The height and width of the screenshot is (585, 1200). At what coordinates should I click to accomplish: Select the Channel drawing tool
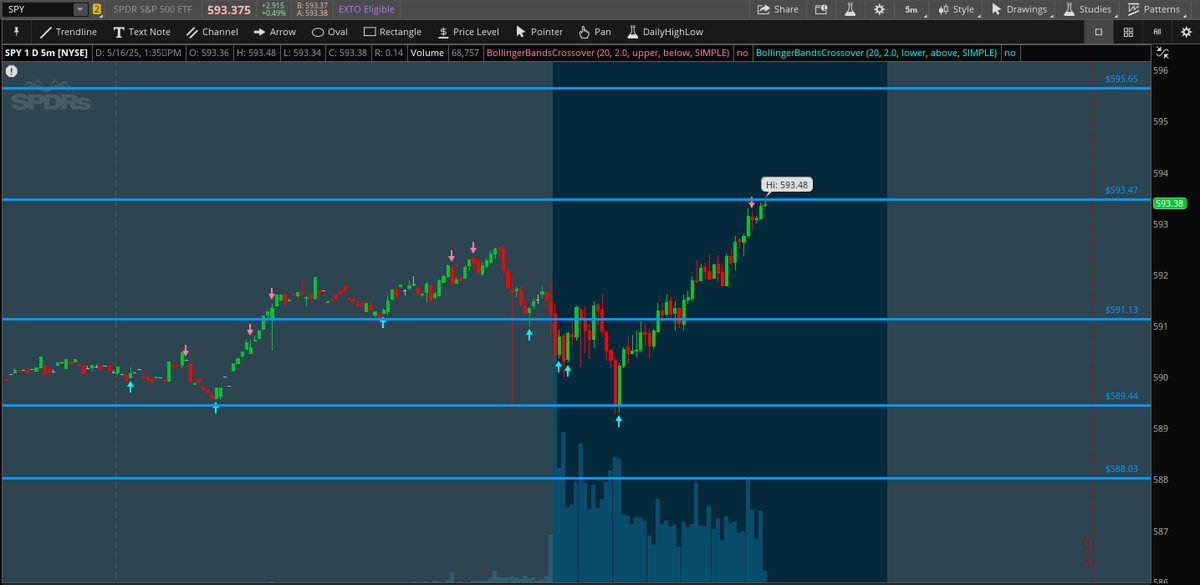[211, 31]
